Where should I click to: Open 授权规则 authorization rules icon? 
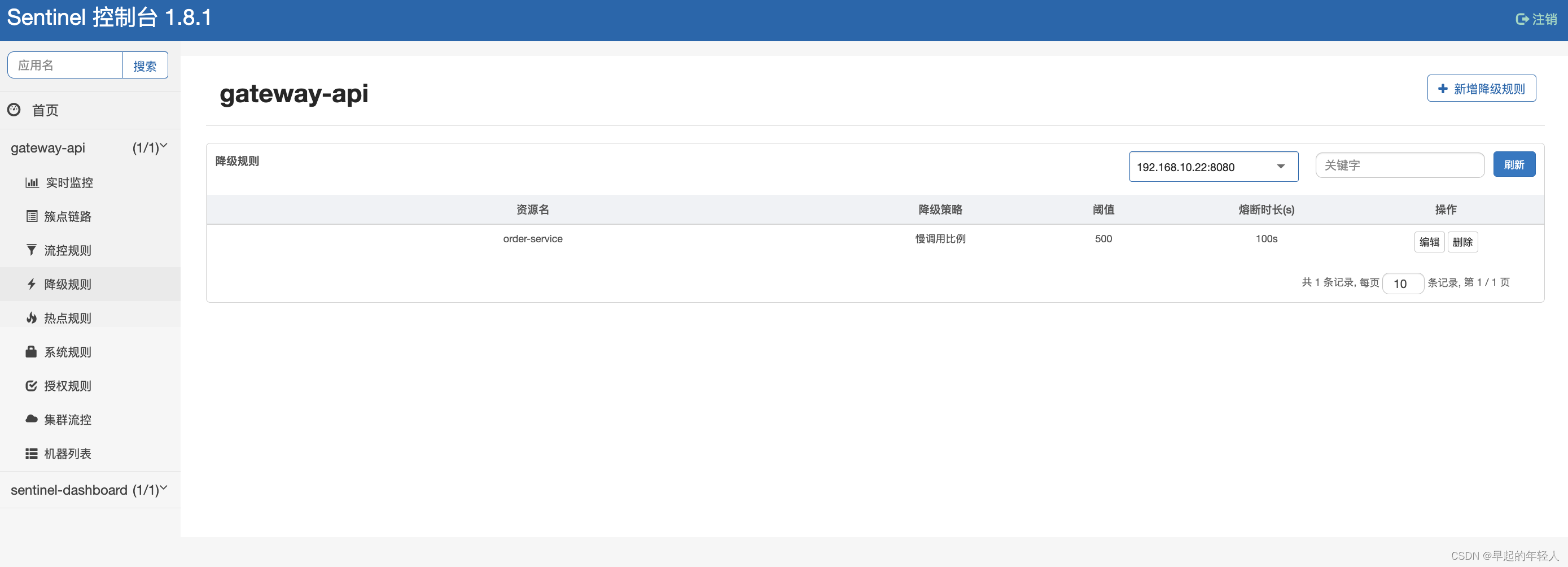(x=31, y=385)
